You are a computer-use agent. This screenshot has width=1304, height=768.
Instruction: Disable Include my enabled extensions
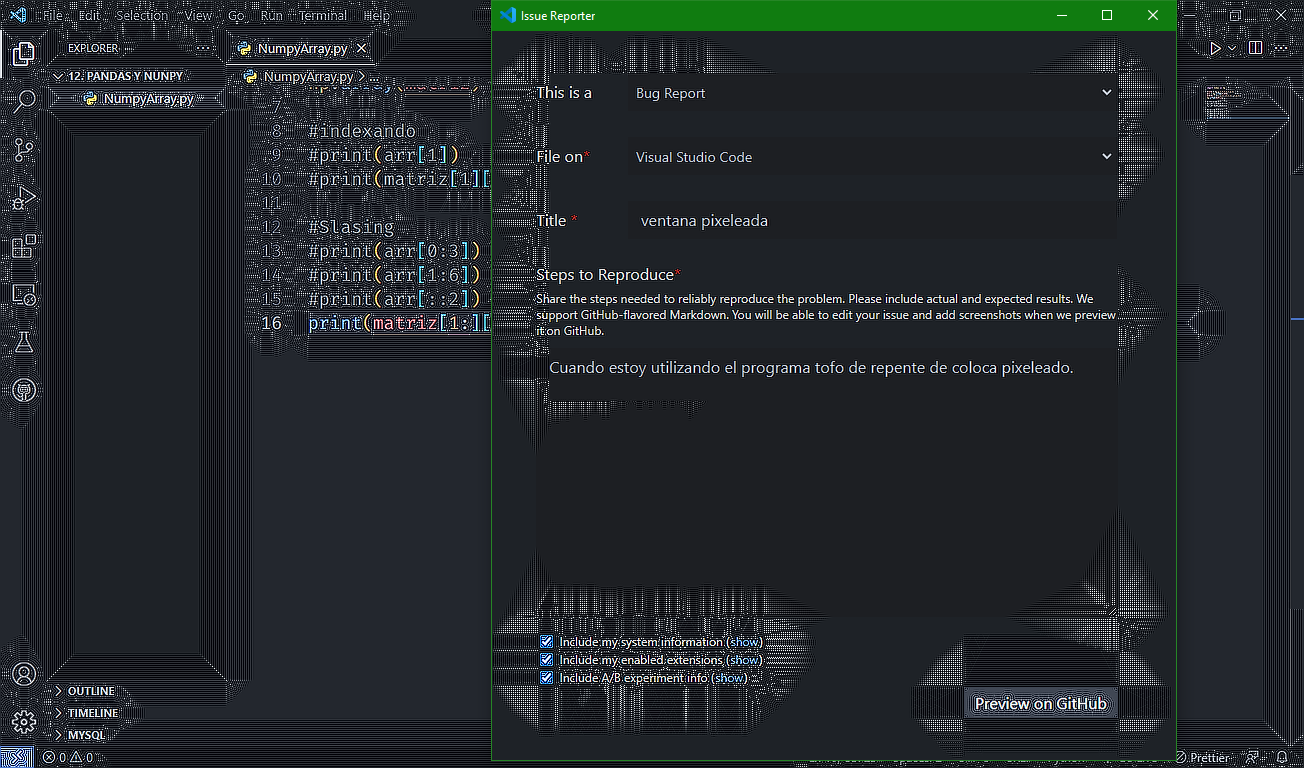point(547,659)
